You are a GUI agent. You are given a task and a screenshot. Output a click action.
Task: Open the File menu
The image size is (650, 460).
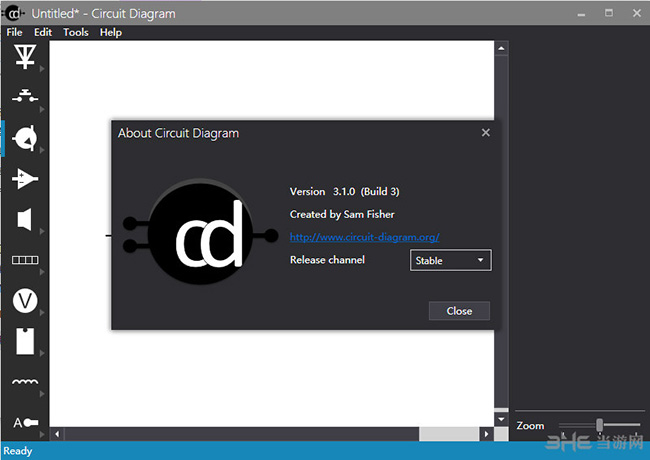click(15, 32)
